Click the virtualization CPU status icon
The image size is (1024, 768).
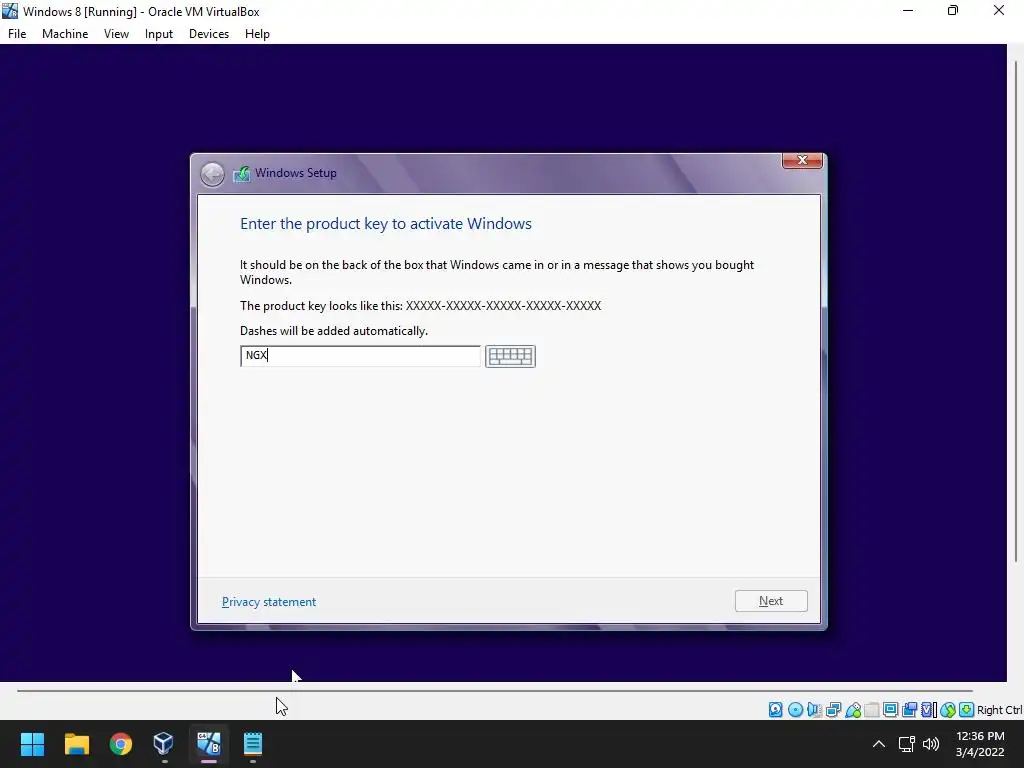928,710
